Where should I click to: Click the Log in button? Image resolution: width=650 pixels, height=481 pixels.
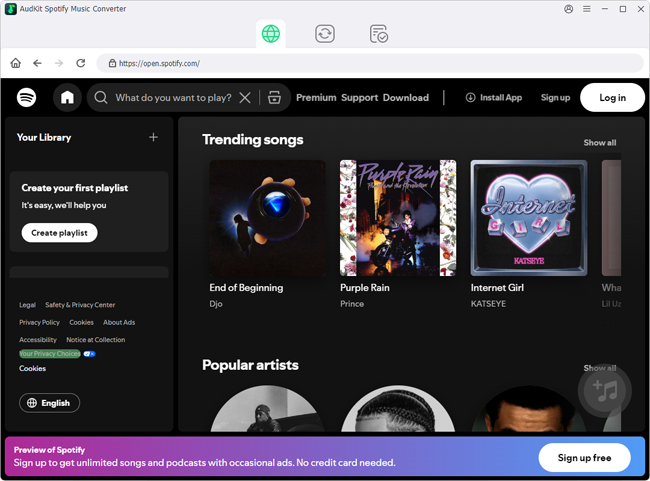coord(612,97)
